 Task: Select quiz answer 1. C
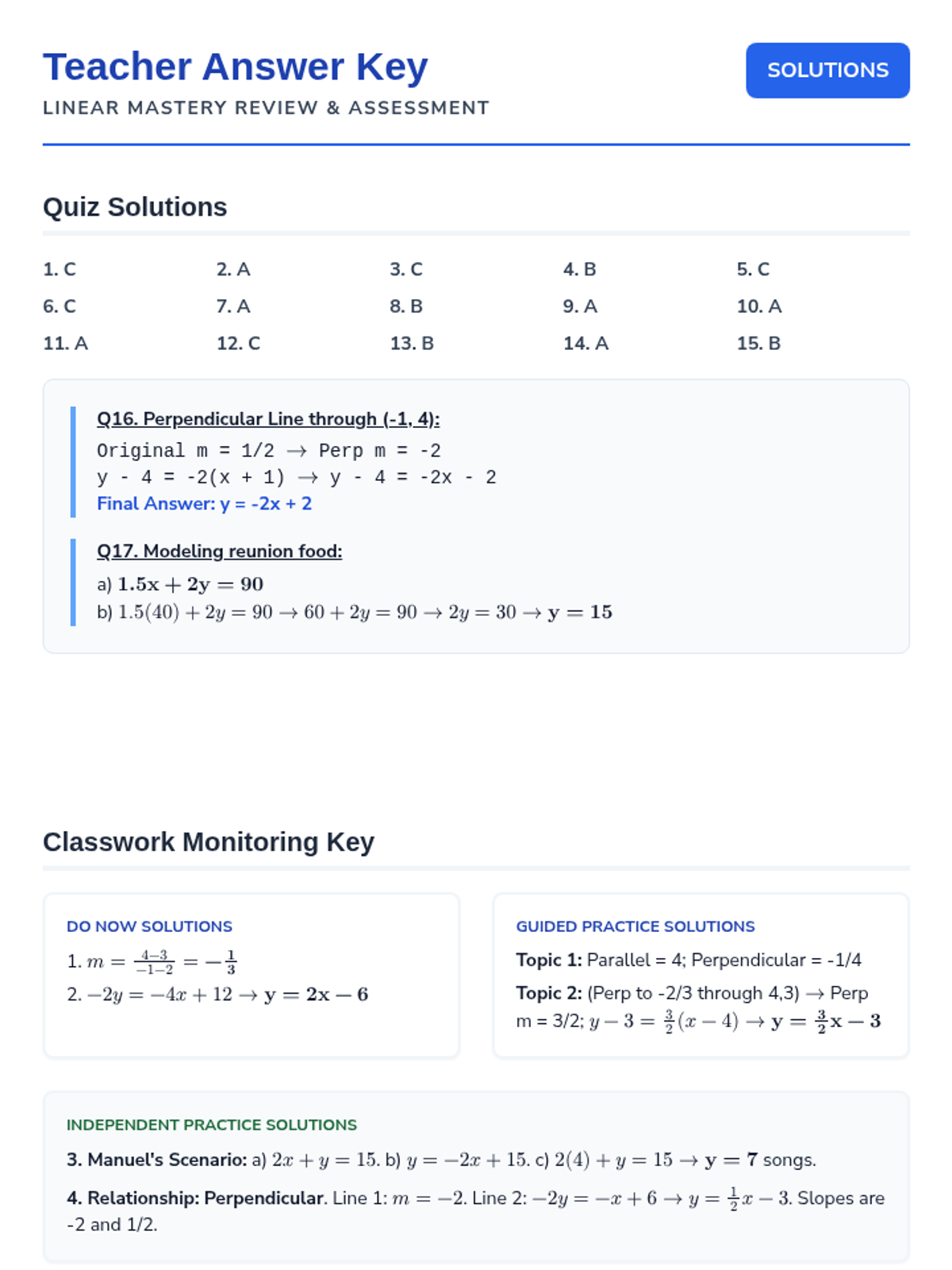point(59,269)
